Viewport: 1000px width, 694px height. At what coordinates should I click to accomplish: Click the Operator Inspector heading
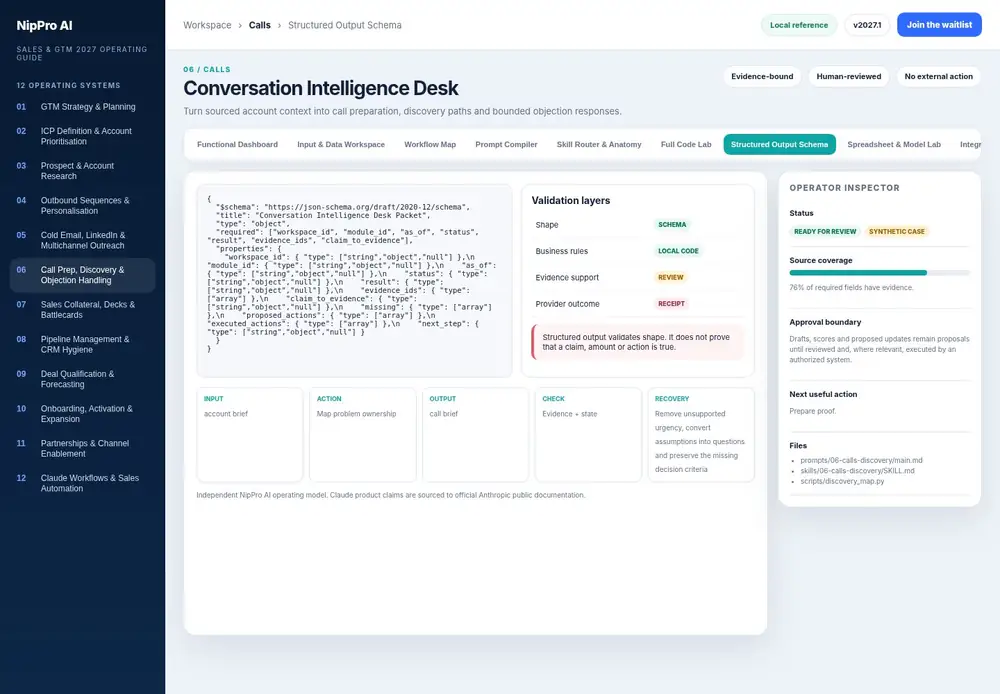click(844, 188)
